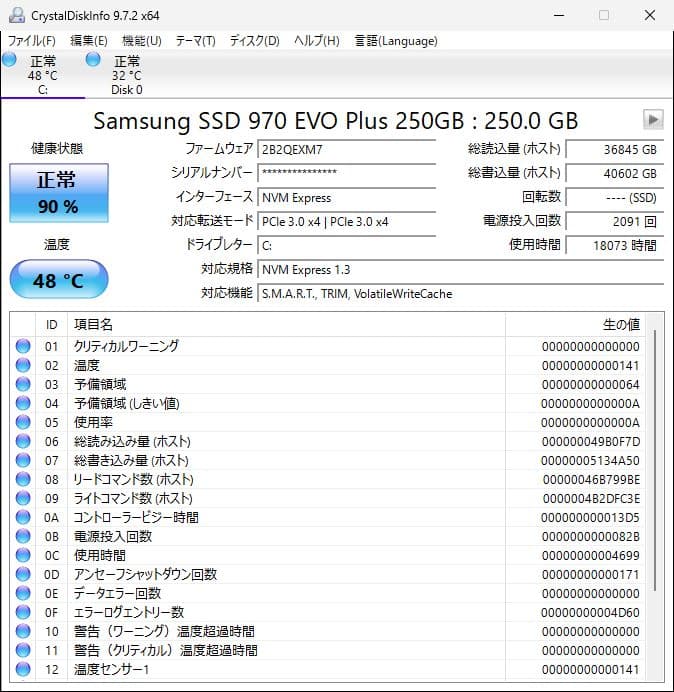Open the 機能(U) menu
Image resolution: width=674 pixels, height=692 pixels.
pyautogui.click(x=142, y=41)
